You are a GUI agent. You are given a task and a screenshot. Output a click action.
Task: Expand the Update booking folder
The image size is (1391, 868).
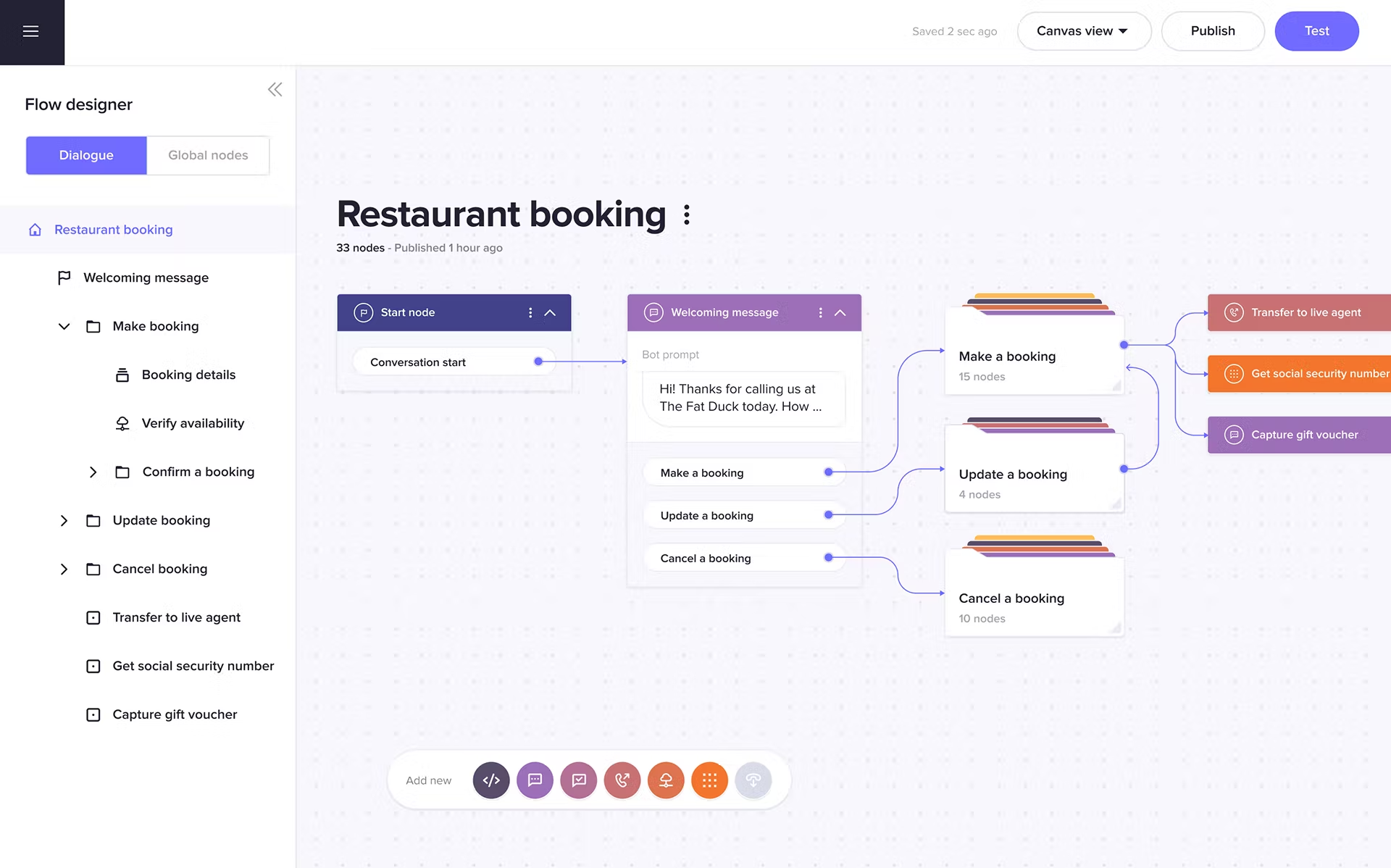point(64,520)
